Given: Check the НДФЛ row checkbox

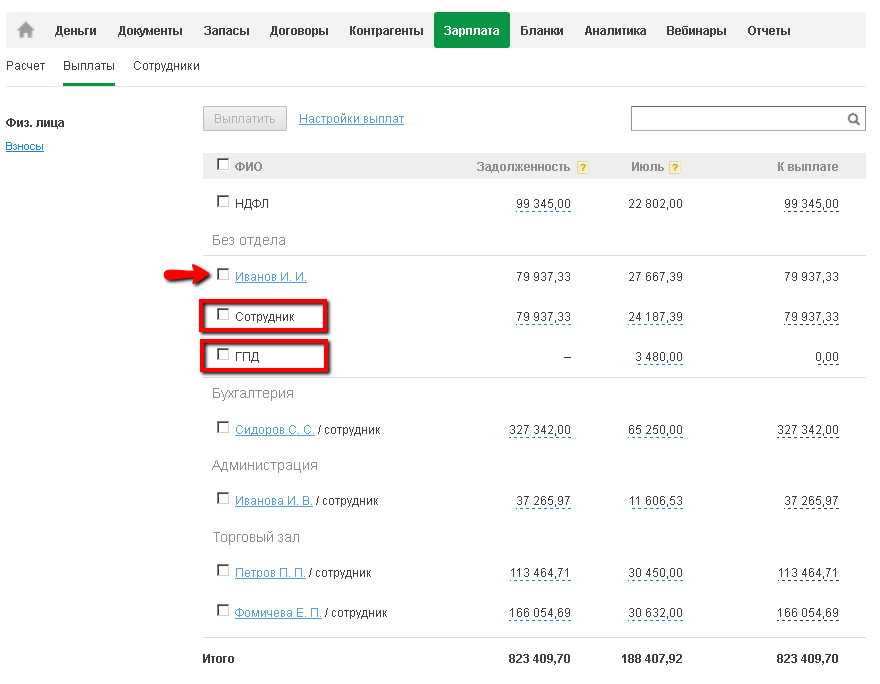Looking at the screenshot, I should (223, 201).
